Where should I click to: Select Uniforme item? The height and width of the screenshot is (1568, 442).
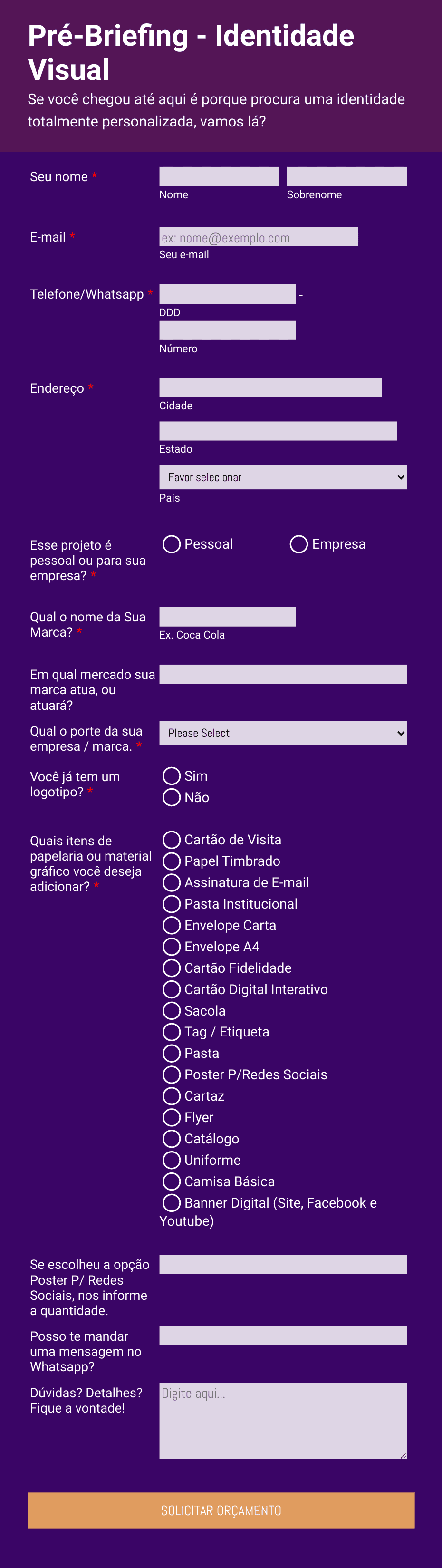(x=171, y=1160)
